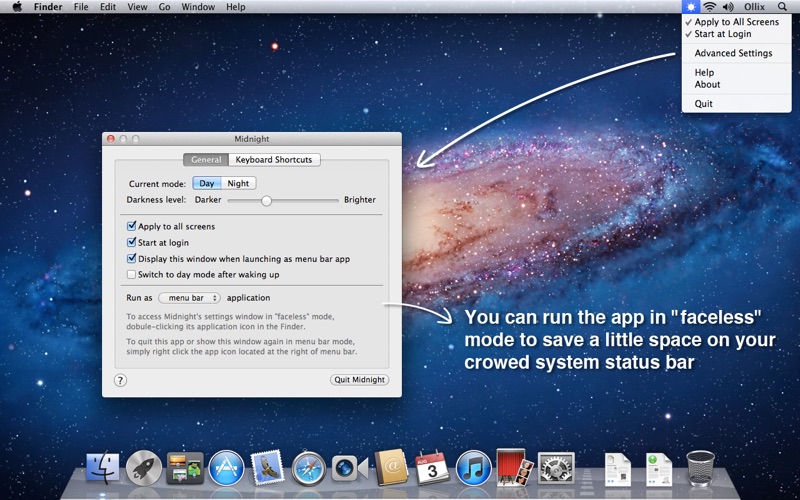
Task: Open the View menu
Action: (137, 7)
